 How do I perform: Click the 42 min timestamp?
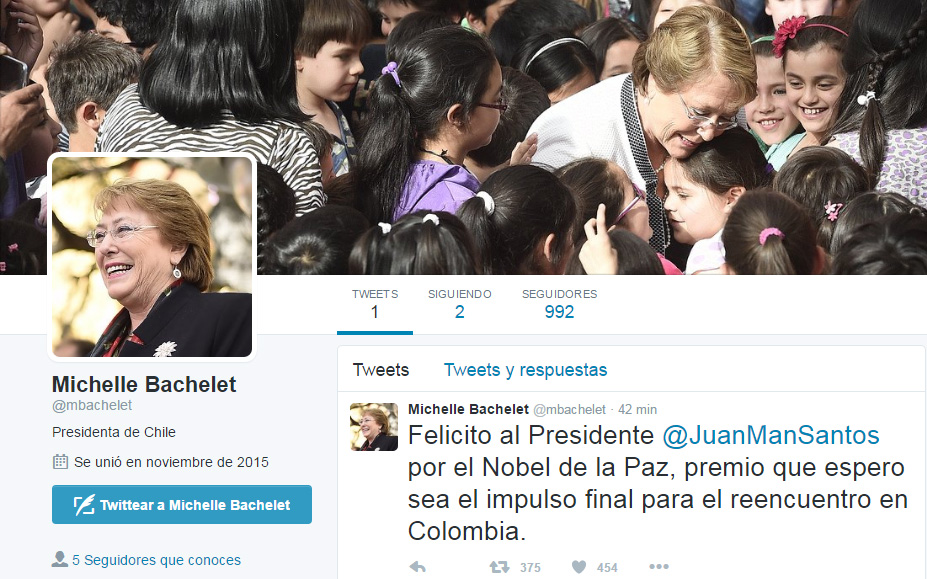637,409
